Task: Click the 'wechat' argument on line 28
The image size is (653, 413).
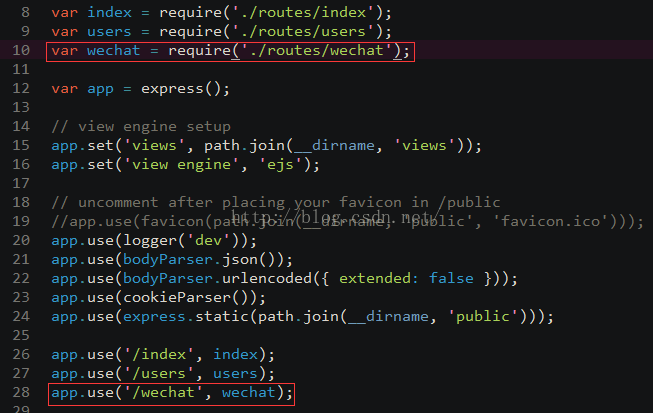Action: coord(249,393)
